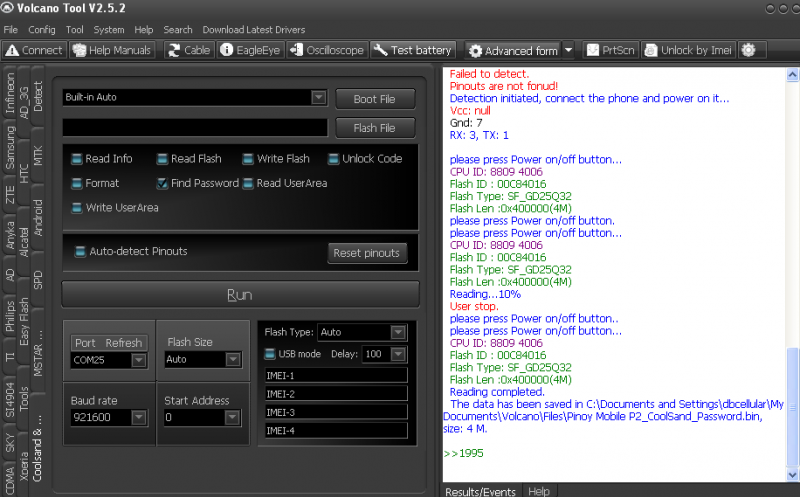This screenshot has width=800, height=497.
Task: Open the Flash Size Auto dropdown
Action: [233, 360]
